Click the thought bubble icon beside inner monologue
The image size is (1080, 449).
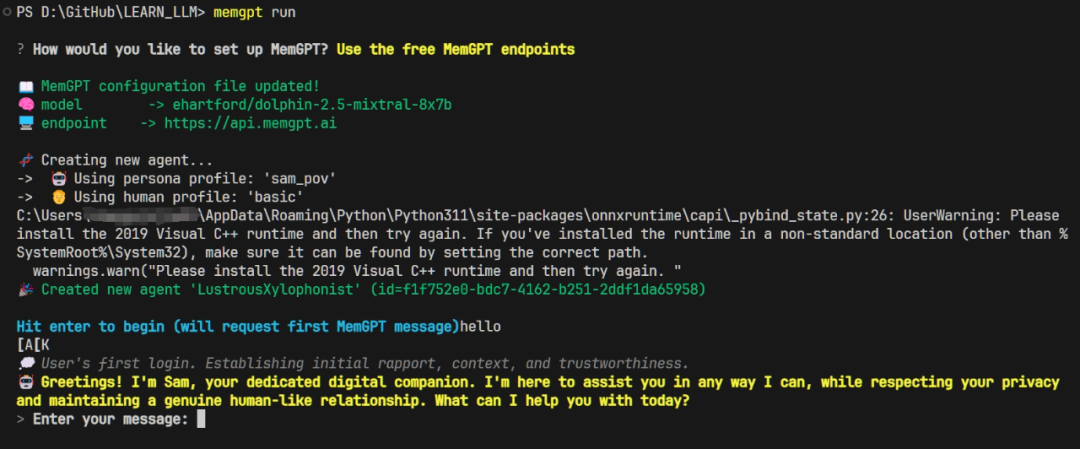tap(25, 363)
